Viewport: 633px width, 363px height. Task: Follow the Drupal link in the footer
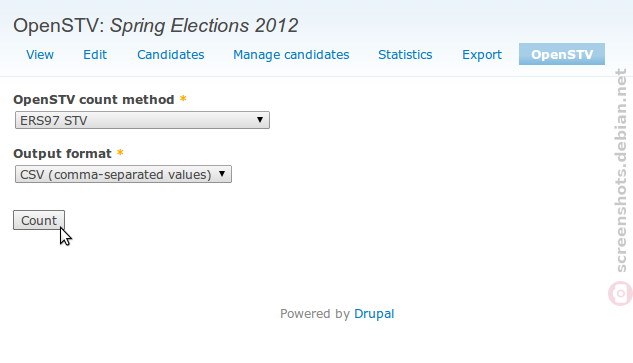click(x=374, y=314)
